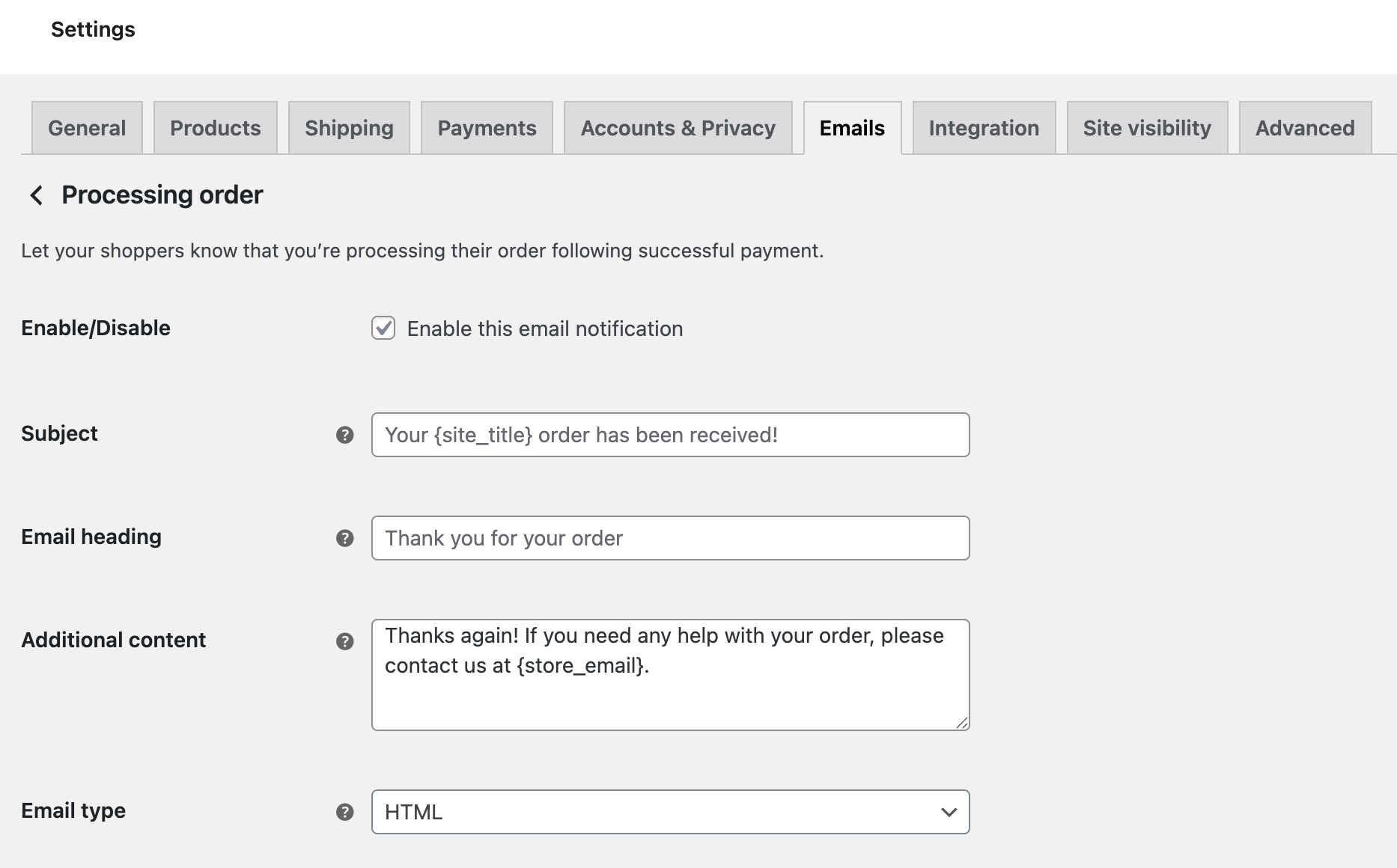Click the help icon next to Email type
The width and height of the screenshot is (1397, 868).
click(x=345, y=811)
